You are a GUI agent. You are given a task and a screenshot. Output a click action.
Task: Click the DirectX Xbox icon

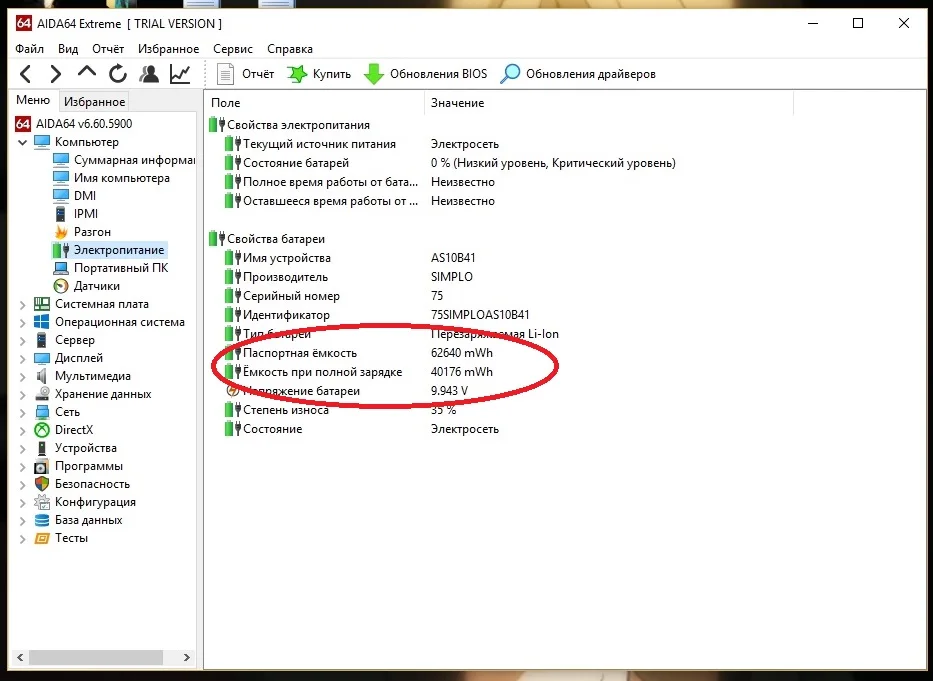(42, 430)
